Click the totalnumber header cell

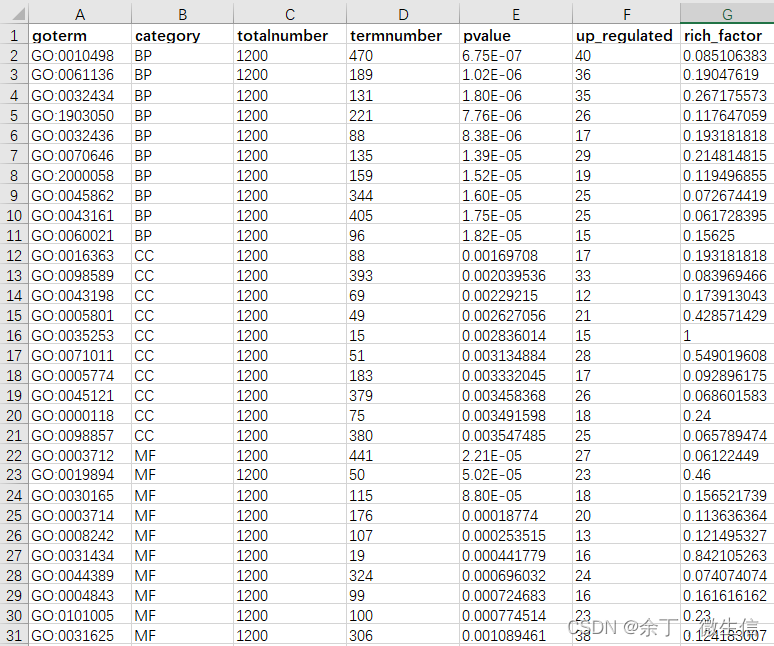coord(290,35)
